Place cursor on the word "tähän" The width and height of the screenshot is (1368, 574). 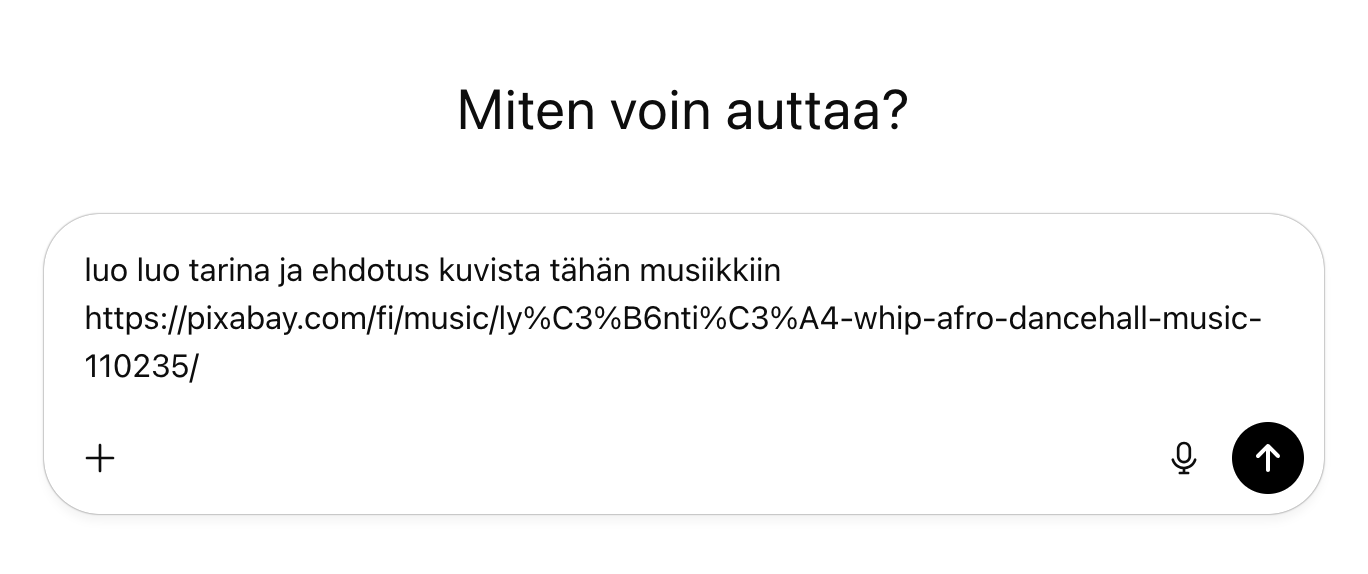coord(580,270)
